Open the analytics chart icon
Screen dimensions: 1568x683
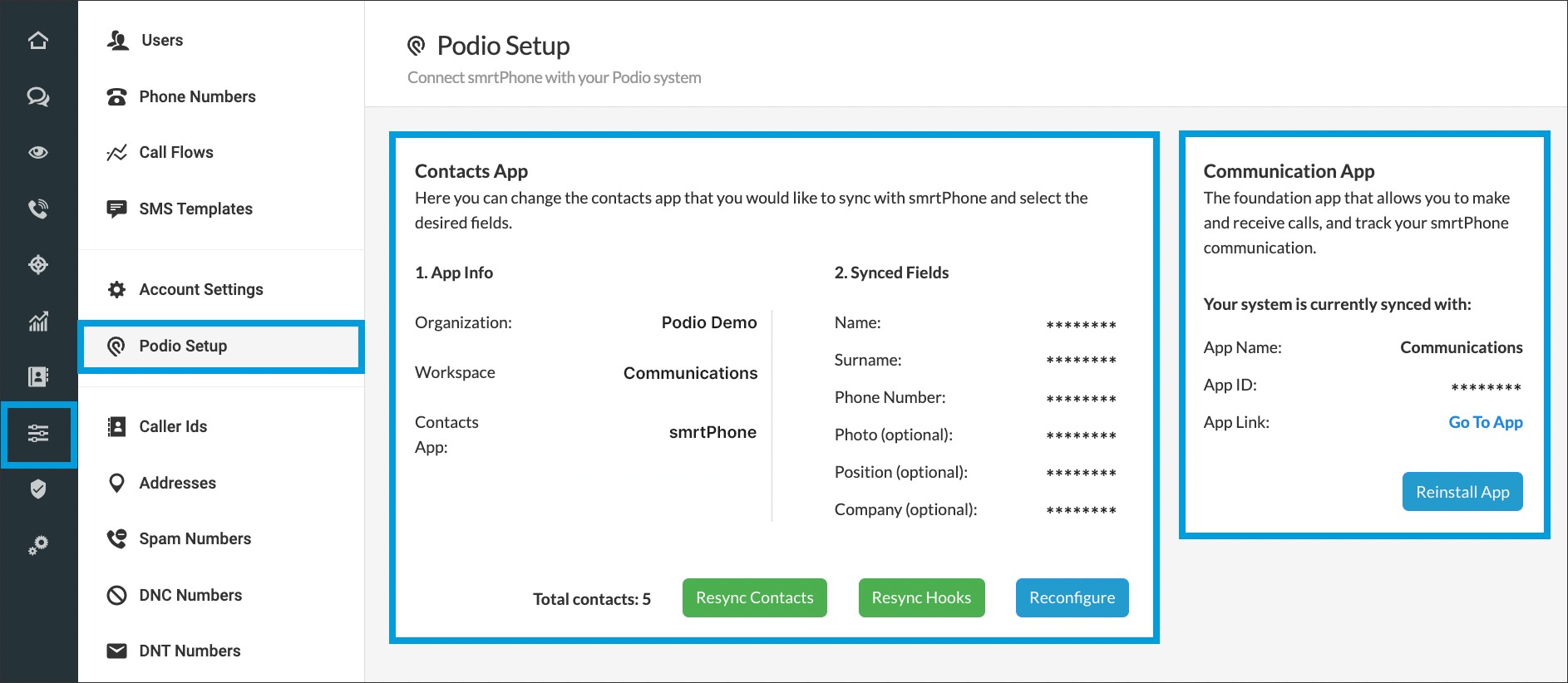point(38,321)
